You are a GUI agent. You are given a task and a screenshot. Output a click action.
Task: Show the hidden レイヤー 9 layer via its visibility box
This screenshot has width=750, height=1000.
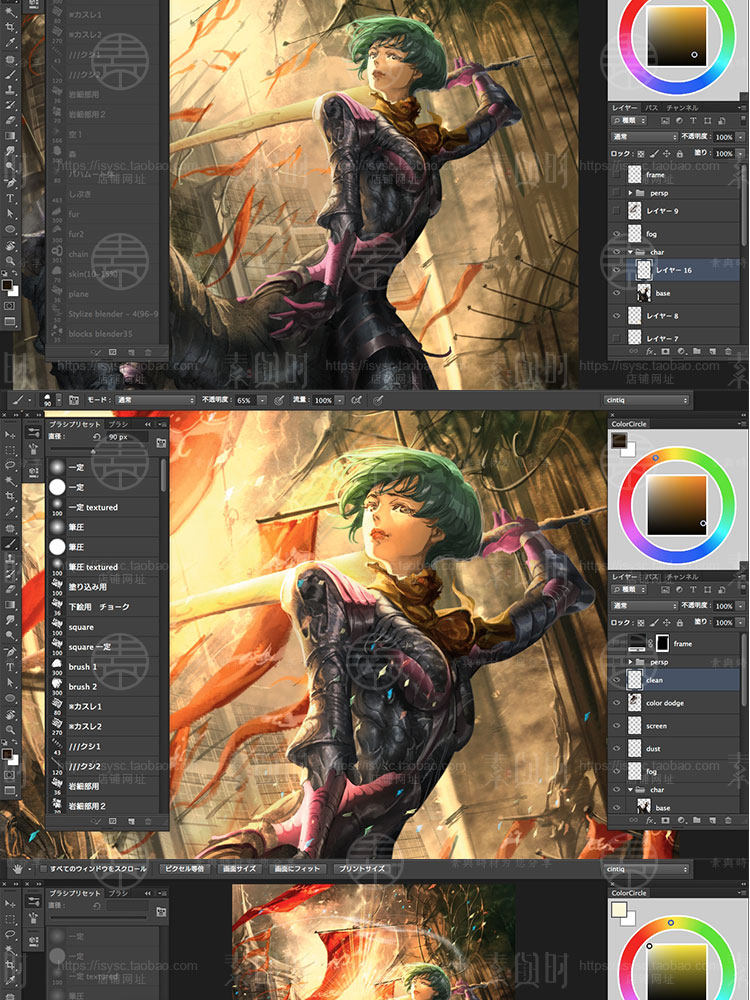(617, 210)
